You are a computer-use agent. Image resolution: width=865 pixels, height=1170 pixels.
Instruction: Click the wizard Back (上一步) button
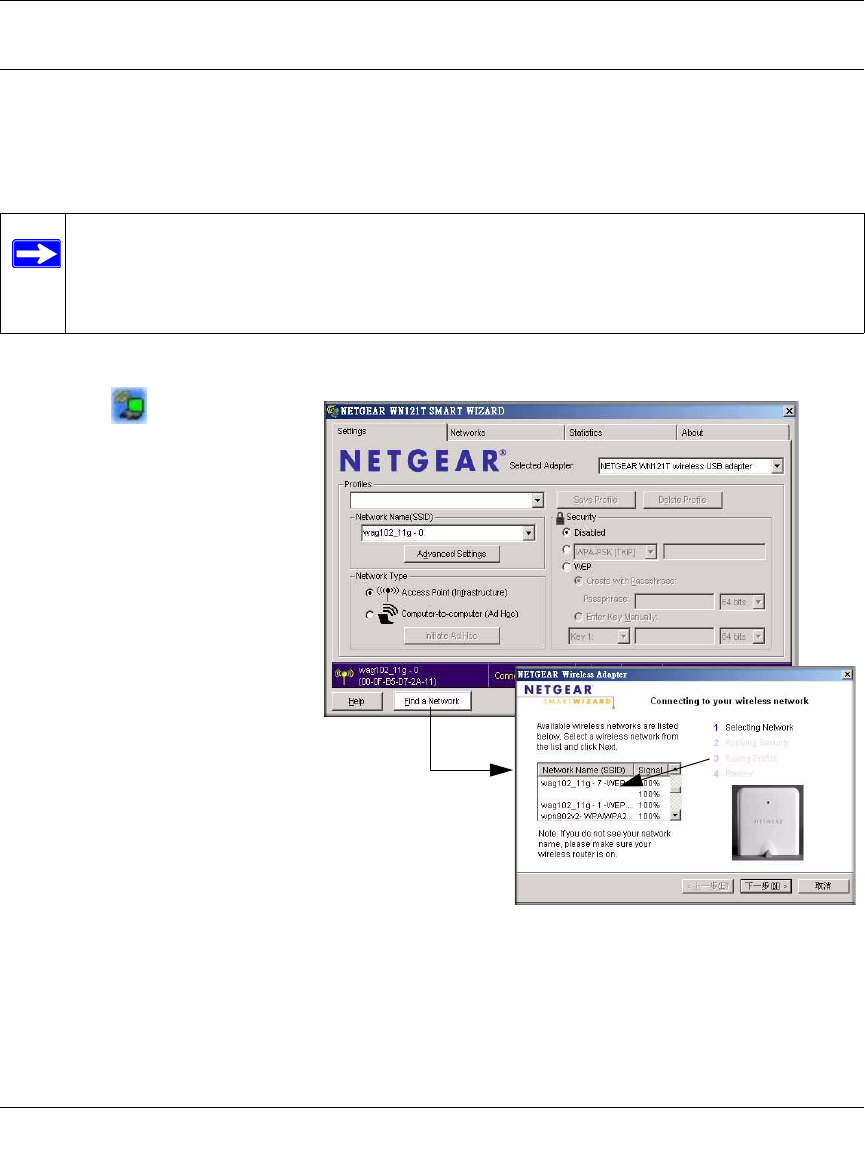pyautogui.click(x=708, y=886)
